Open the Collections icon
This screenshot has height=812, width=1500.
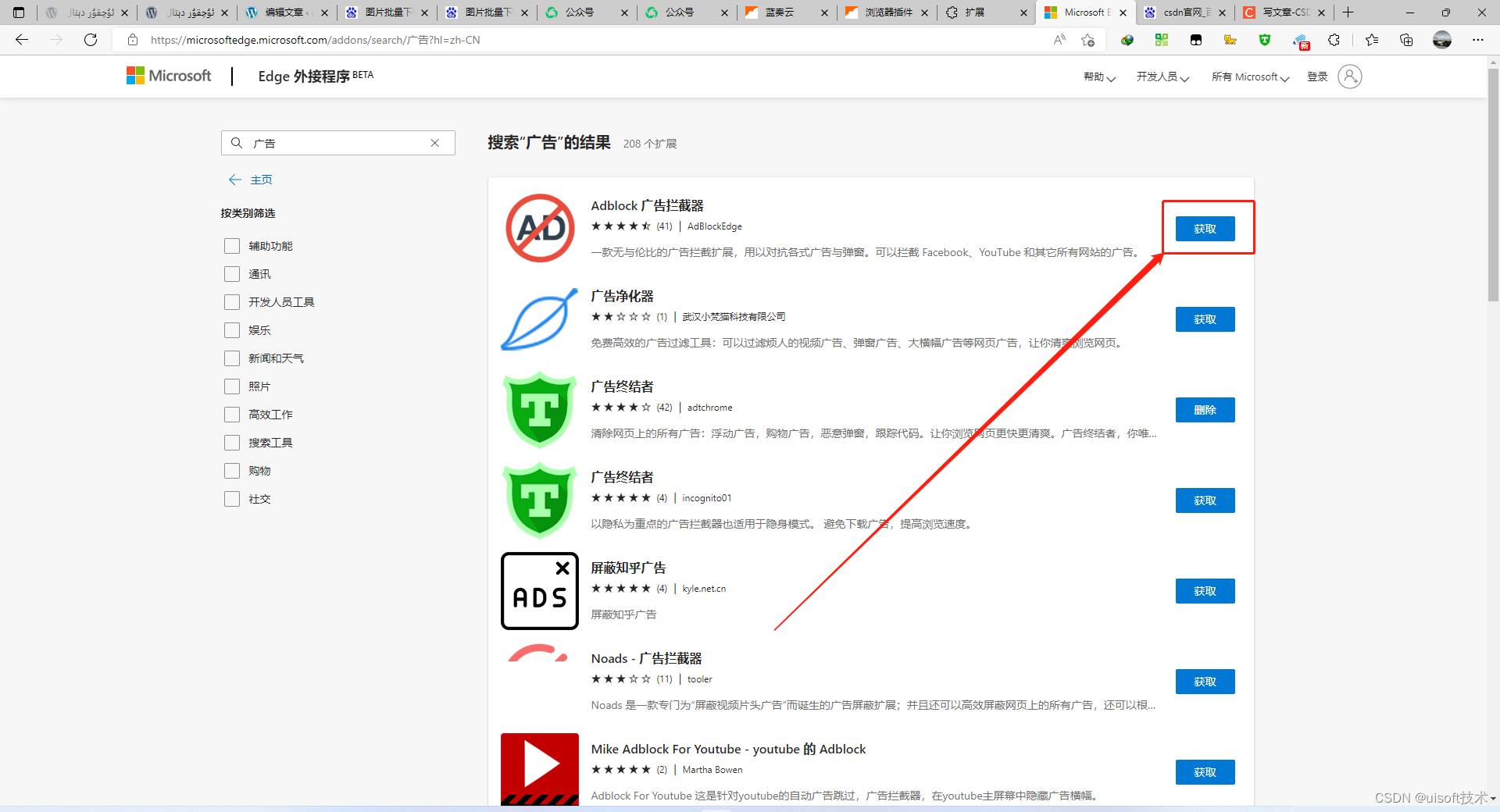pyautogui.click(x=1406, y=40)
